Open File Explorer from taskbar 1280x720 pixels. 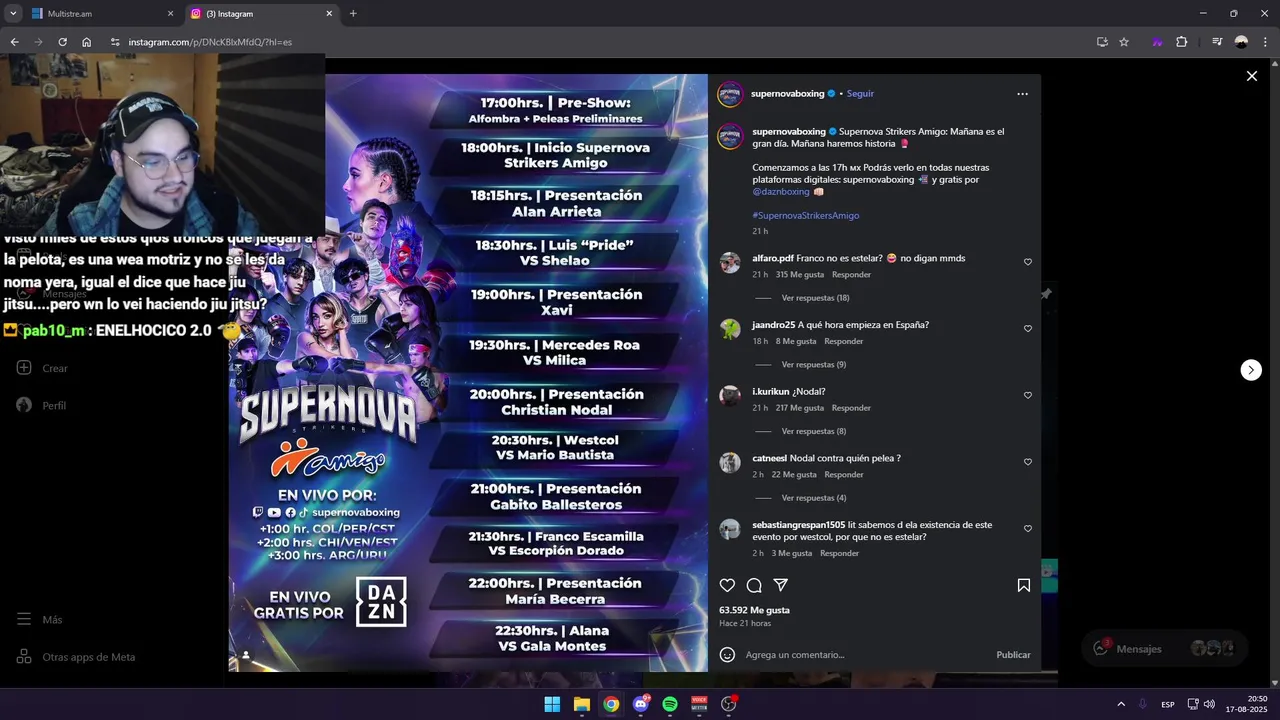coord(582,704)
